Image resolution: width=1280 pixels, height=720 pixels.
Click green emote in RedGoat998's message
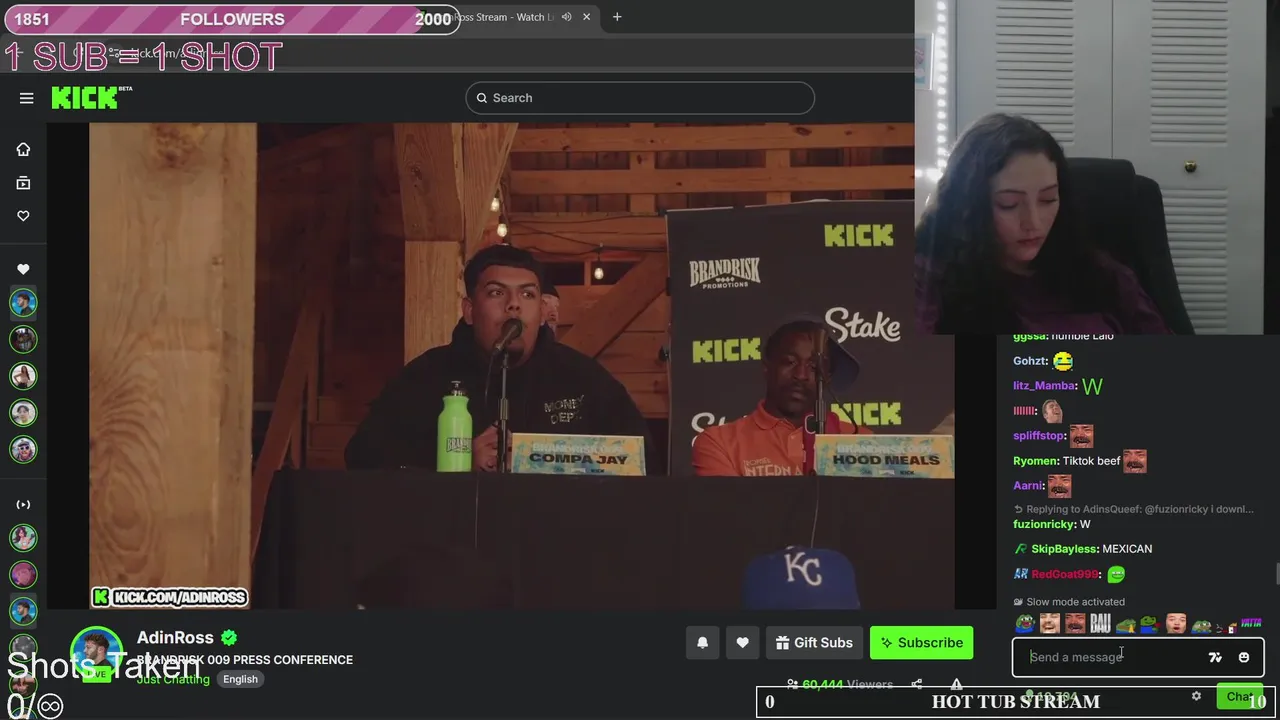(1116, 574)
